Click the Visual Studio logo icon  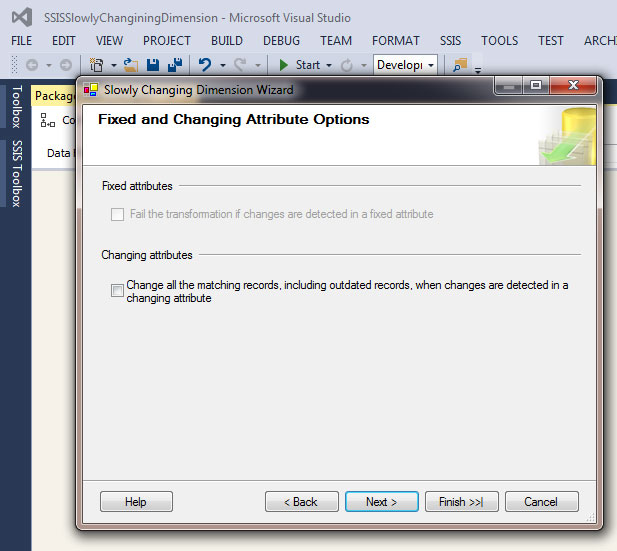(x=22, y=17)
